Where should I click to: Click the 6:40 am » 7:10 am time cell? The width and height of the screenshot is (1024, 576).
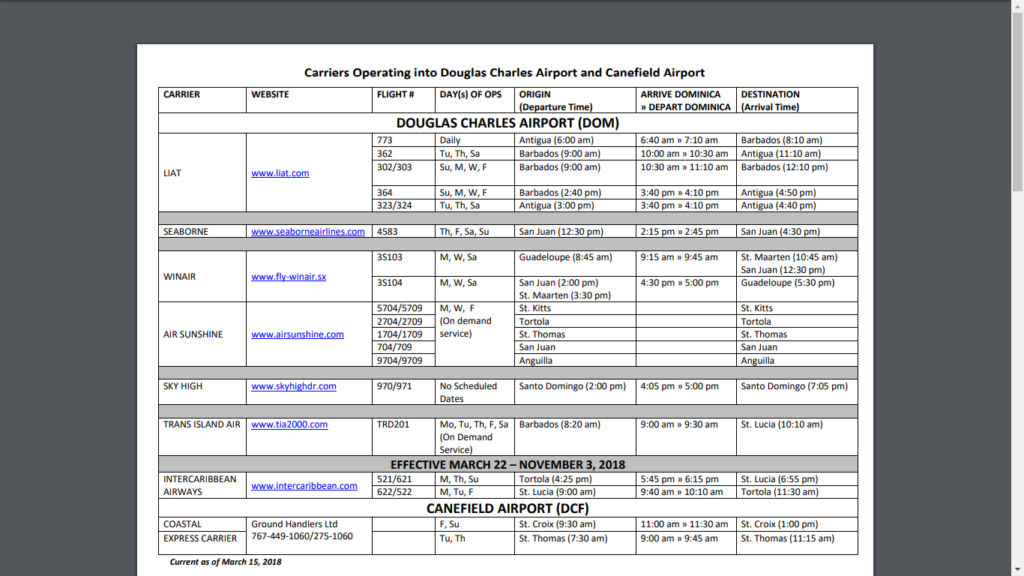point(686,140)
